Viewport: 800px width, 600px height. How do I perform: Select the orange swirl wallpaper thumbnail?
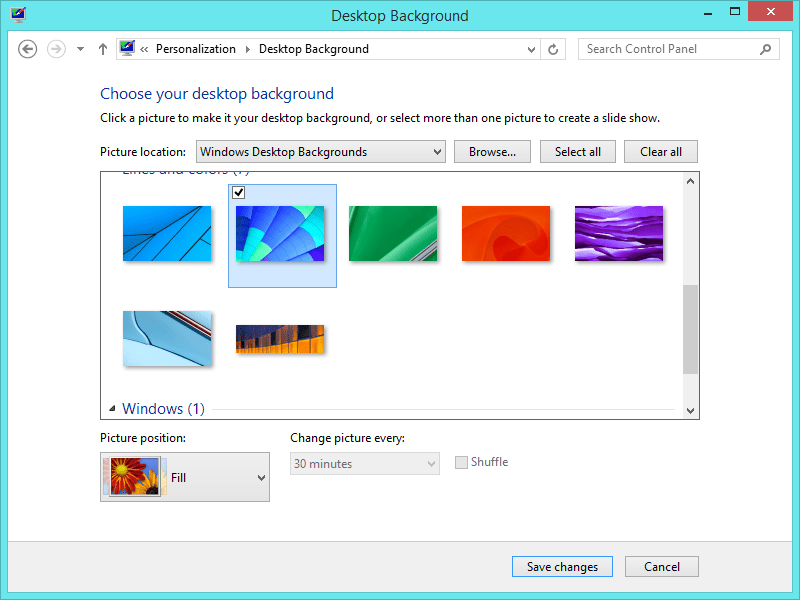pos(506,234)
